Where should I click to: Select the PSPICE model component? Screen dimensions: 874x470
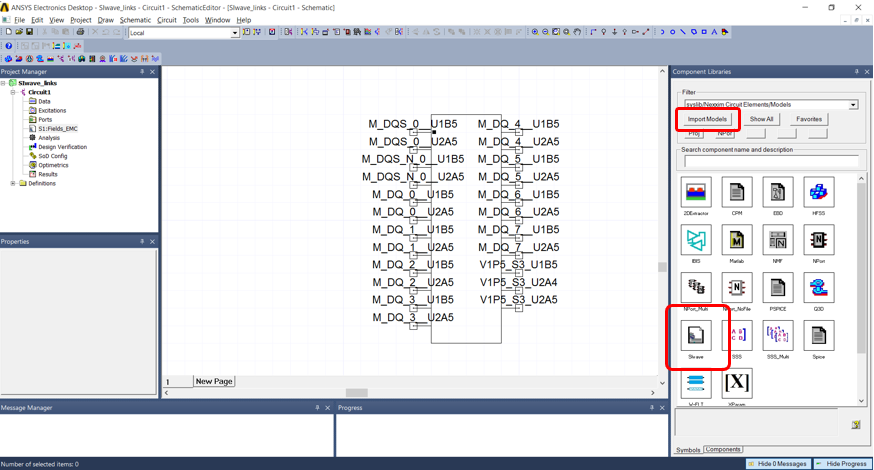(x=778, y=288)
